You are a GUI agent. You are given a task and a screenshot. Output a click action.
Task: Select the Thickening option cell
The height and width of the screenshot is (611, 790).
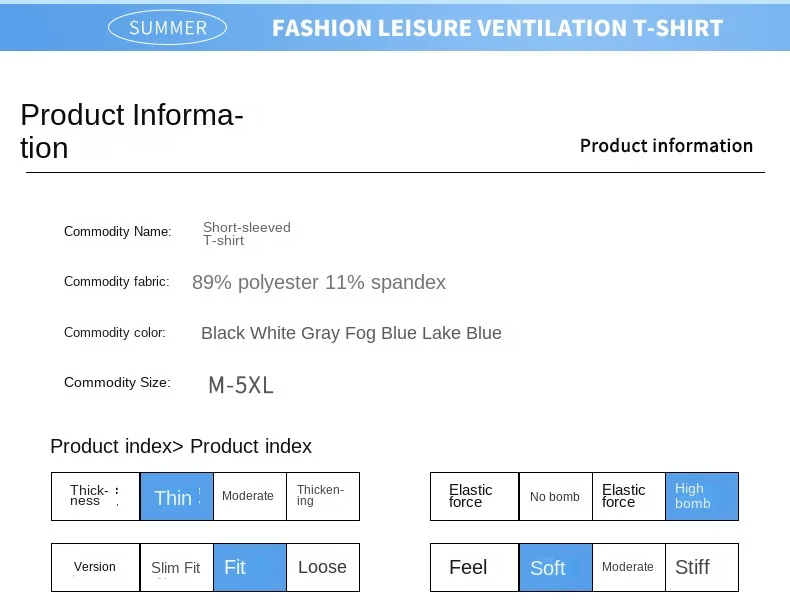pyautogui.click(x=322, y=497)
